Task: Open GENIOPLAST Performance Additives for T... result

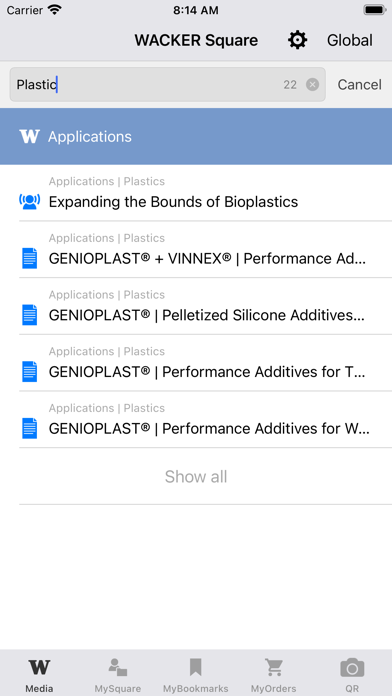Action: click(206, 363)
